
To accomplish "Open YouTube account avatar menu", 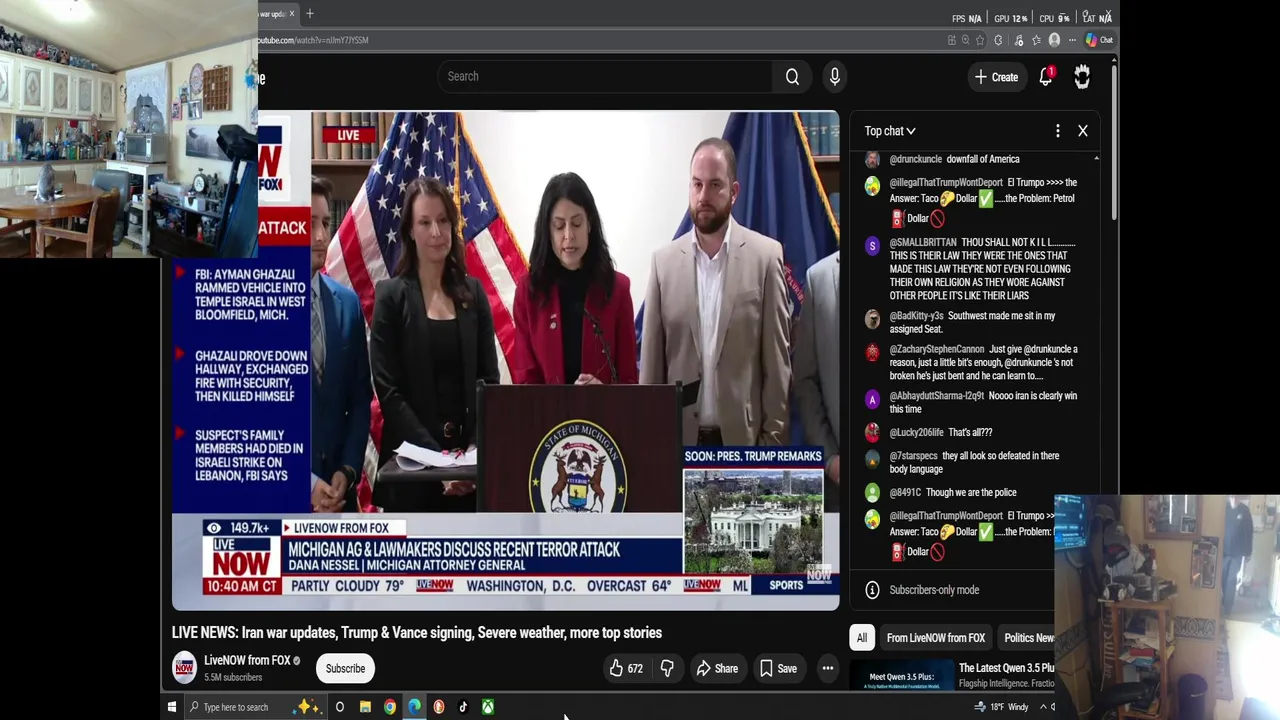I will (1082, 77).
